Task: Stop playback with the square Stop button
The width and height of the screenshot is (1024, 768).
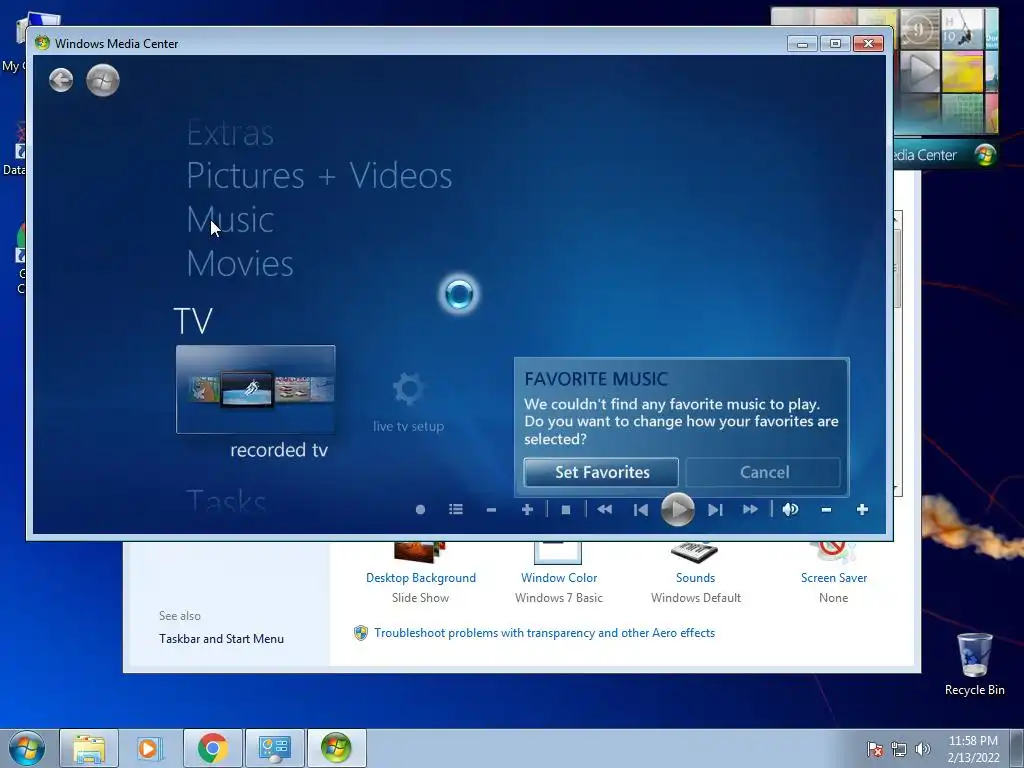Action: 566,509
